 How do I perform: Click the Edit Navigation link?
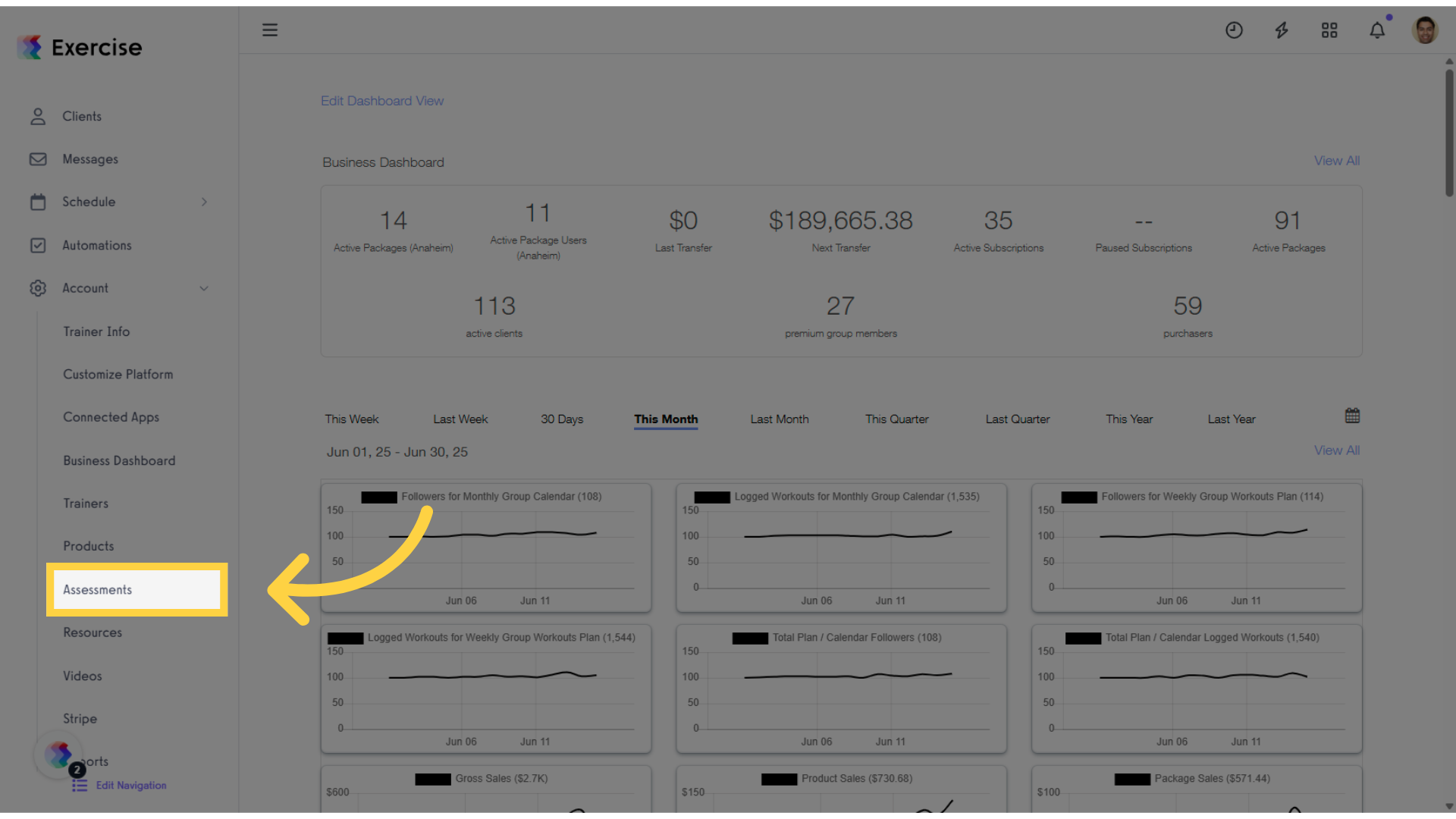click(x=131, y=786)
